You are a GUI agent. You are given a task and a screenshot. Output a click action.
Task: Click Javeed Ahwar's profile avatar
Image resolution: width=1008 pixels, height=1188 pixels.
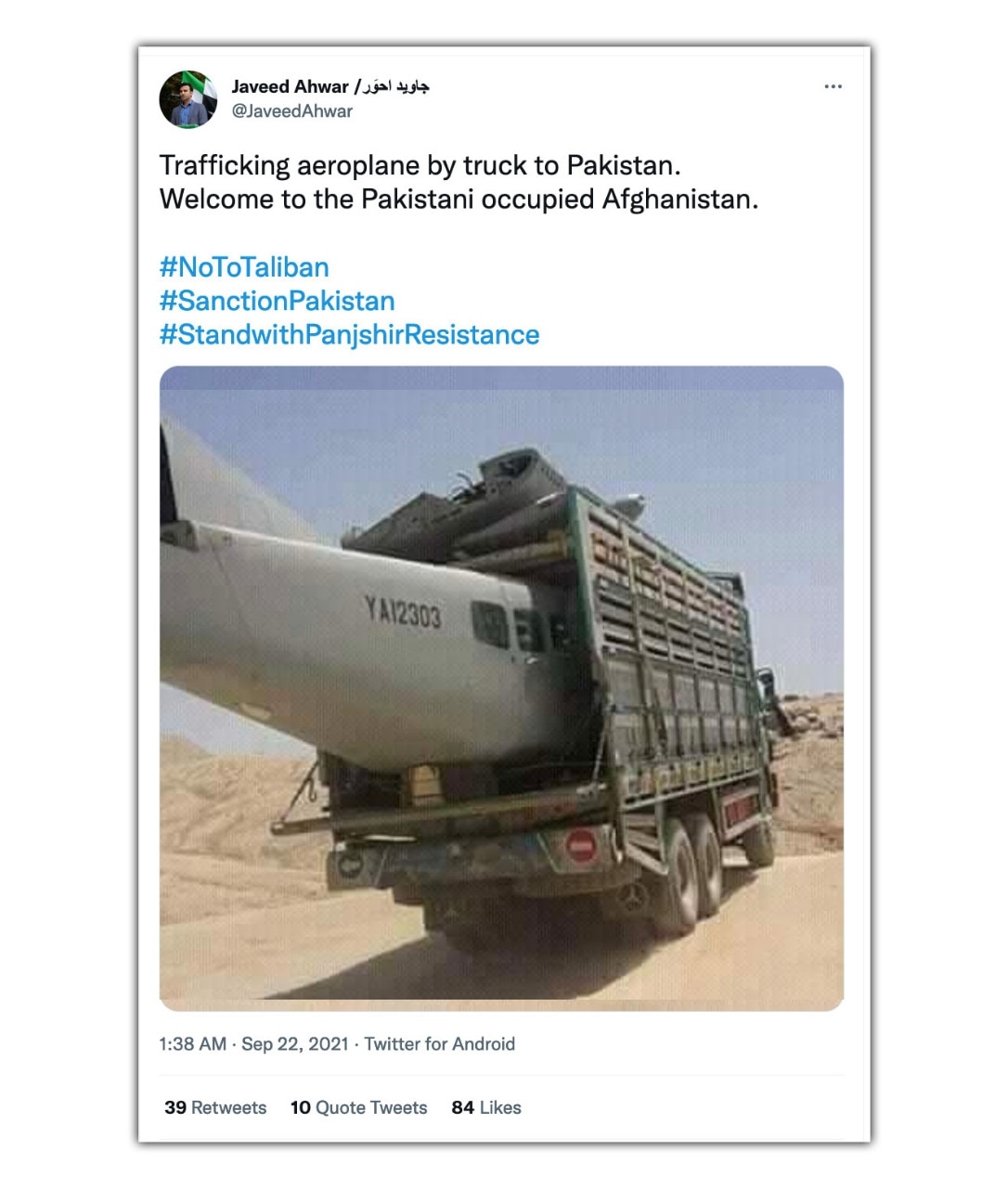point(188,98)
